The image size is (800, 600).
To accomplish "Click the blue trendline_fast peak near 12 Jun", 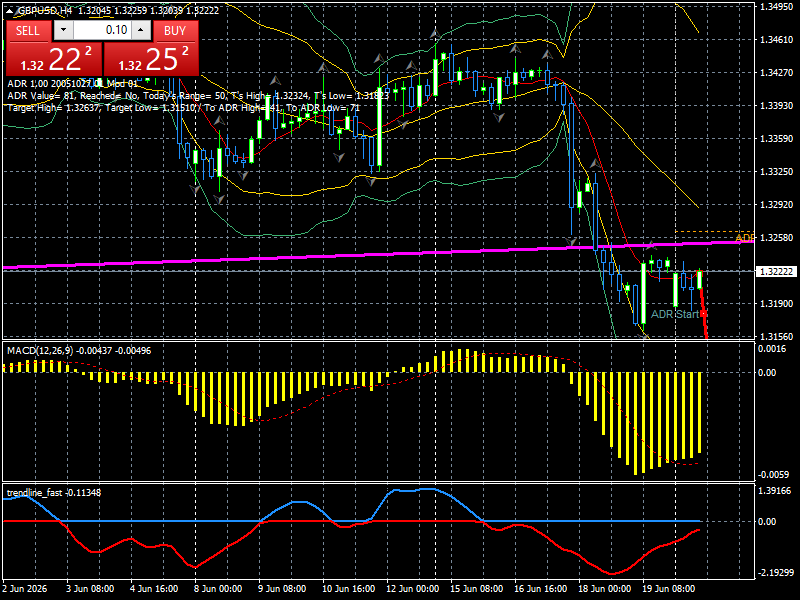I will coord(413,490).
